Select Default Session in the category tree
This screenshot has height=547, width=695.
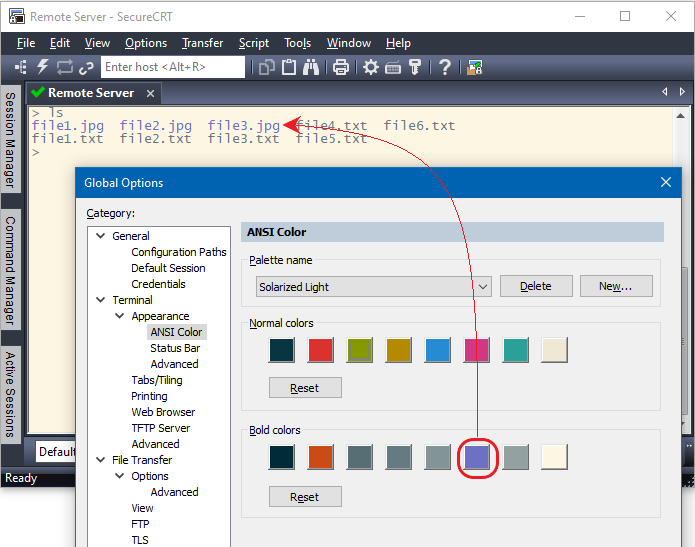pos(168,268)
